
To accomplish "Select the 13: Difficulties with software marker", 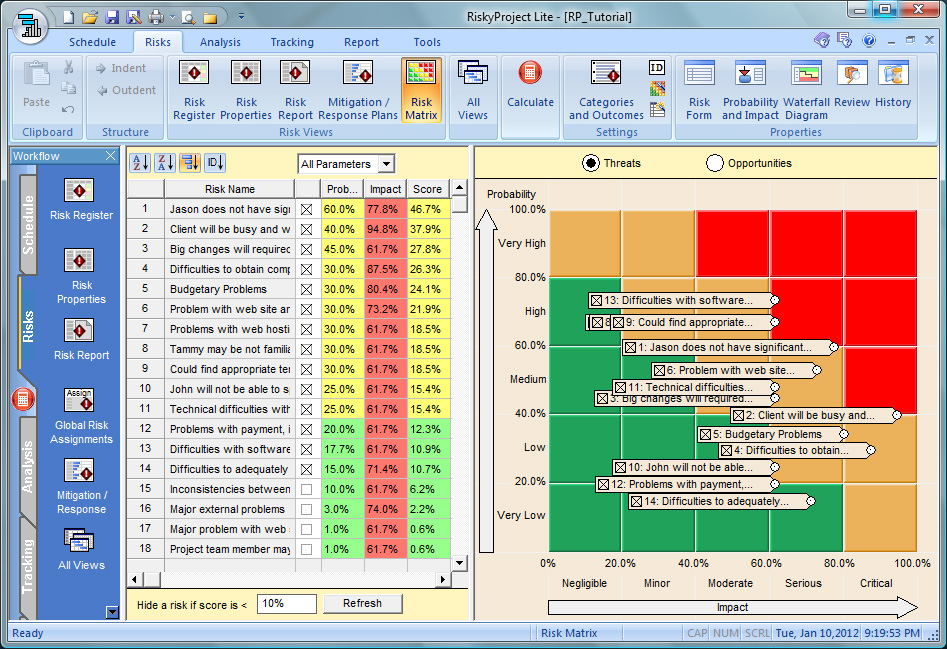I will pos(682,300).
